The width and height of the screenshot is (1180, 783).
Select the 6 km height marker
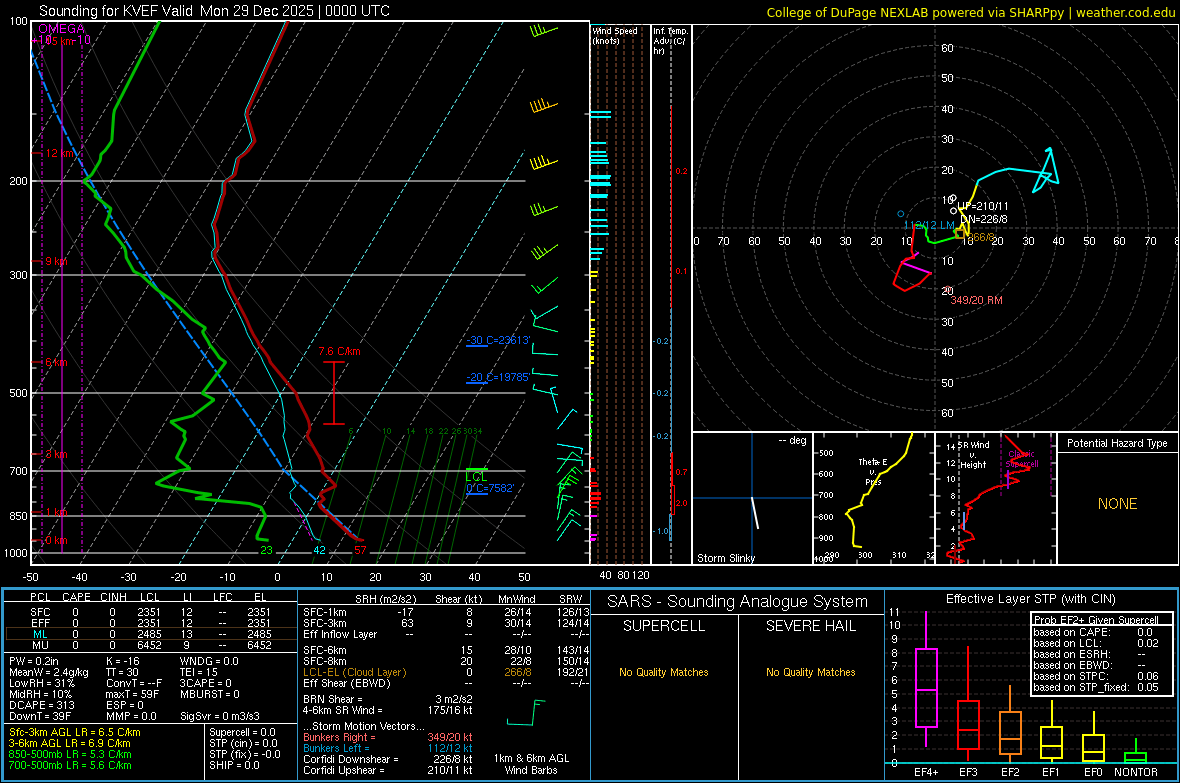56,362
